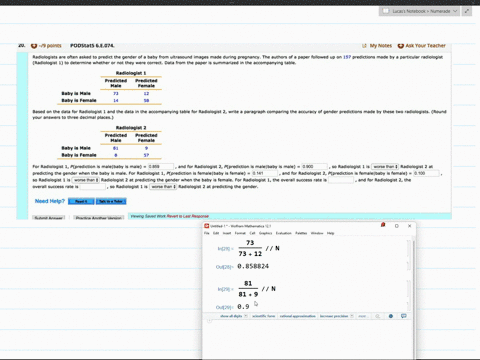Click the value 81 in the Radiologist 2 table
Image resolution: width=480 pixels, height=360 pixels.
116,148
